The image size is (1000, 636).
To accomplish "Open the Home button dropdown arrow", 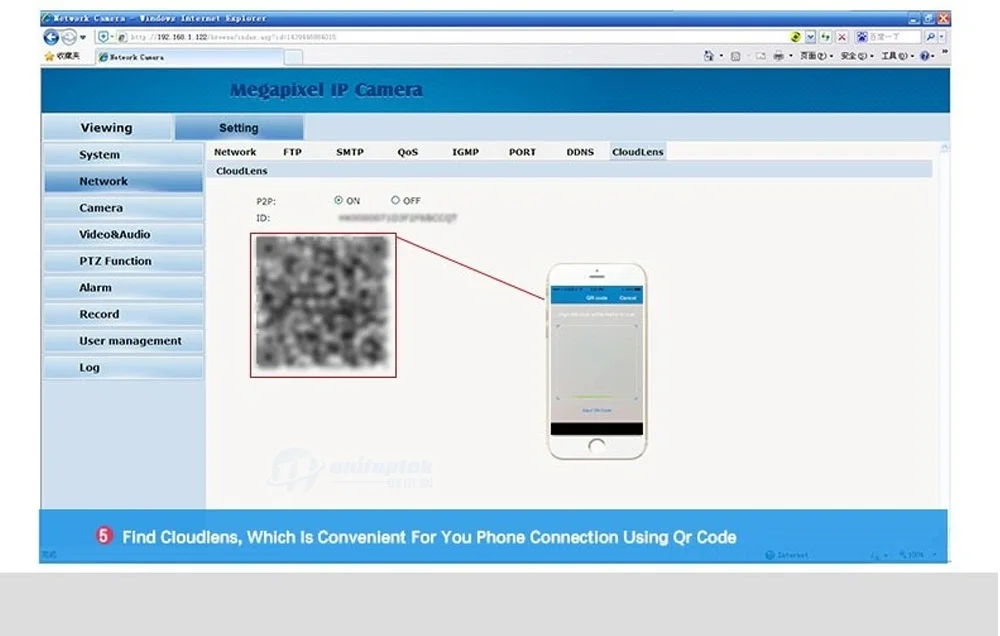I will 721,56.
